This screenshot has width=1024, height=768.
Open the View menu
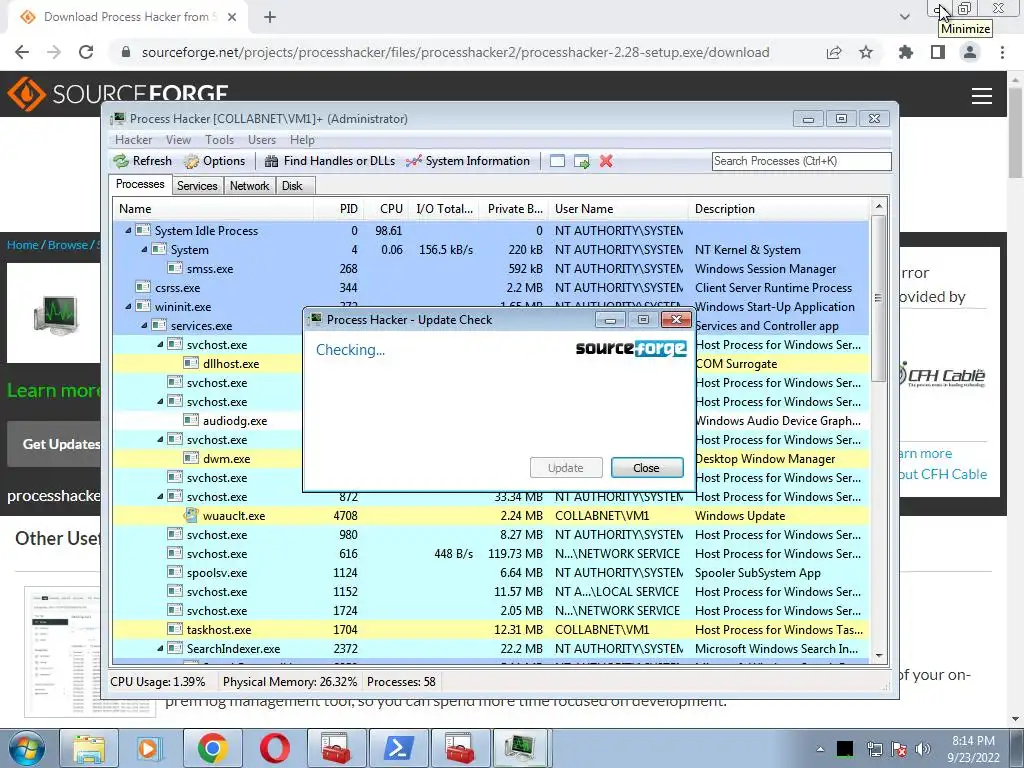point(178,140)
